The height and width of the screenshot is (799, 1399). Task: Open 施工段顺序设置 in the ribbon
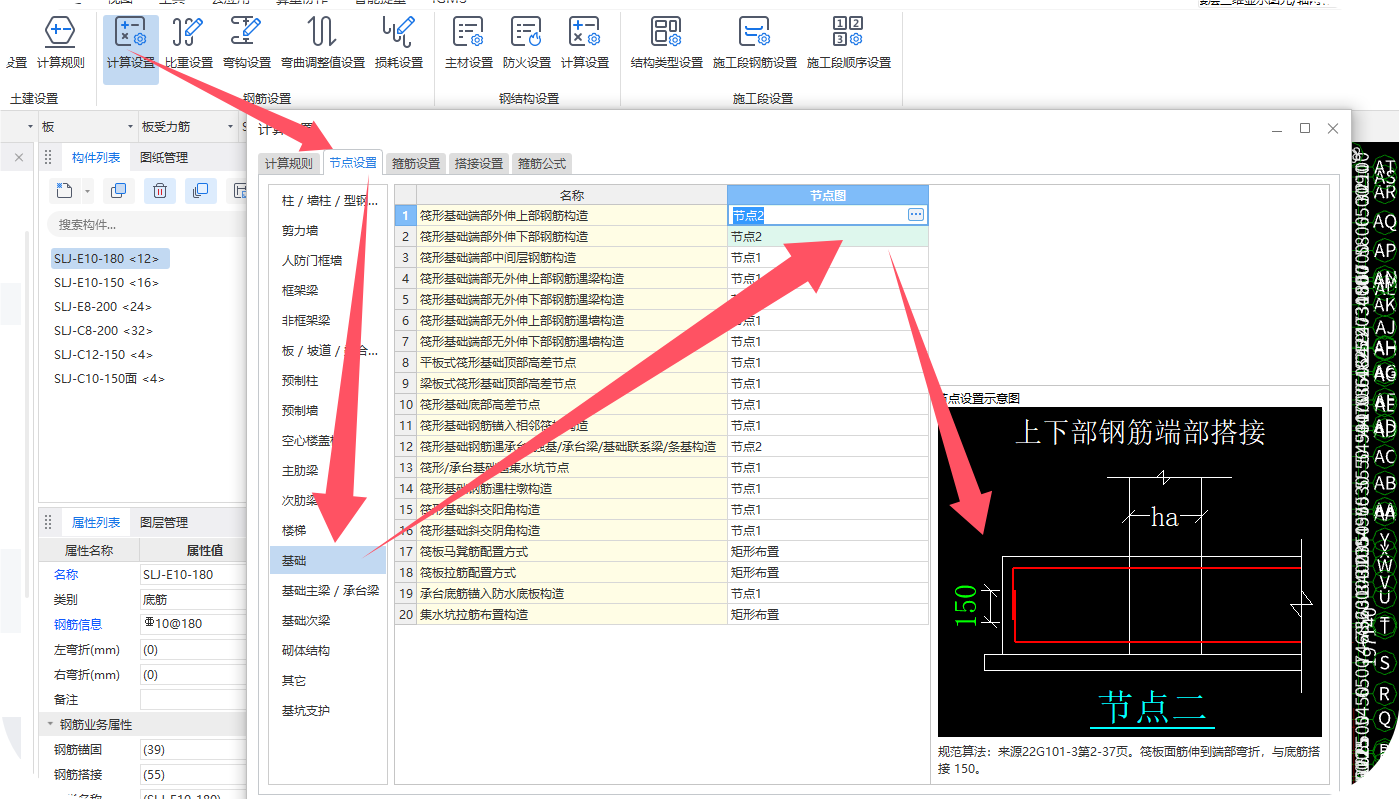[849, 42]
